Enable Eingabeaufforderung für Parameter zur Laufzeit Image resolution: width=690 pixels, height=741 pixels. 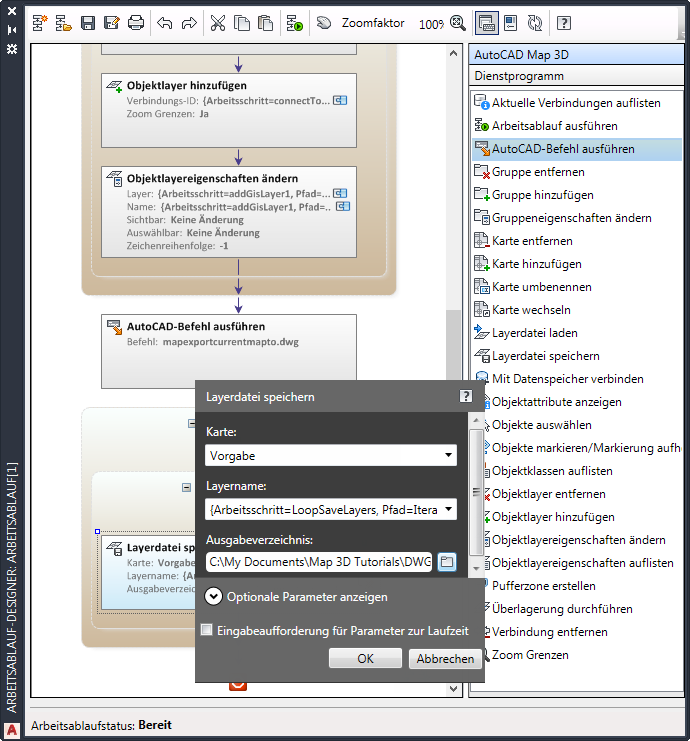coord(207,630)
